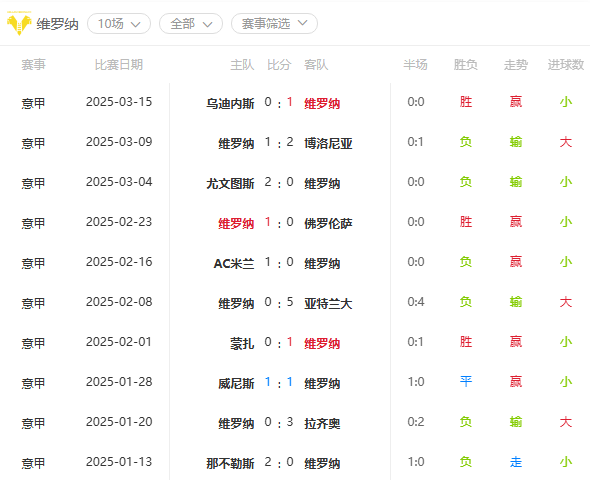The height and width of the screenshot is (480, 590).
Task: Expand the 全部 filter dropdown
Action: click(x=191, y=24)
